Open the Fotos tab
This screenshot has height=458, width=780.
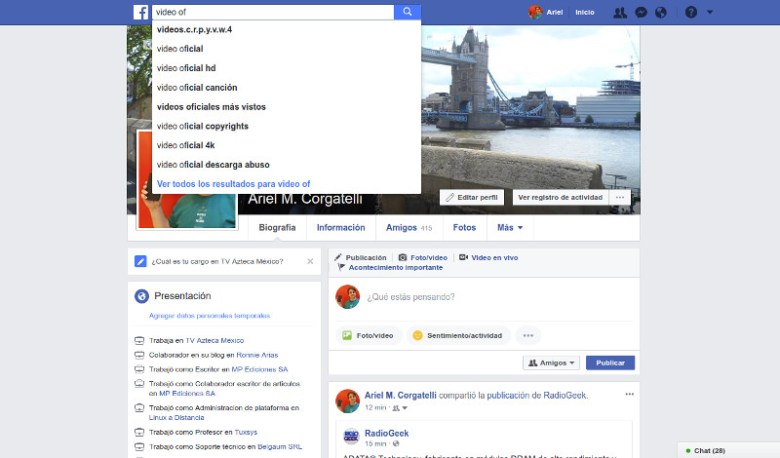click(x=464, y=228)
